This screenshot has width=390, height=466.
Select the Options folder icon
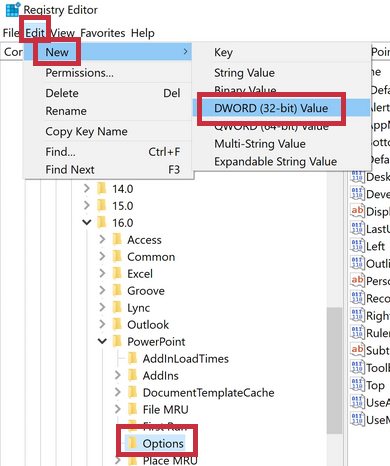coord(133,443)
